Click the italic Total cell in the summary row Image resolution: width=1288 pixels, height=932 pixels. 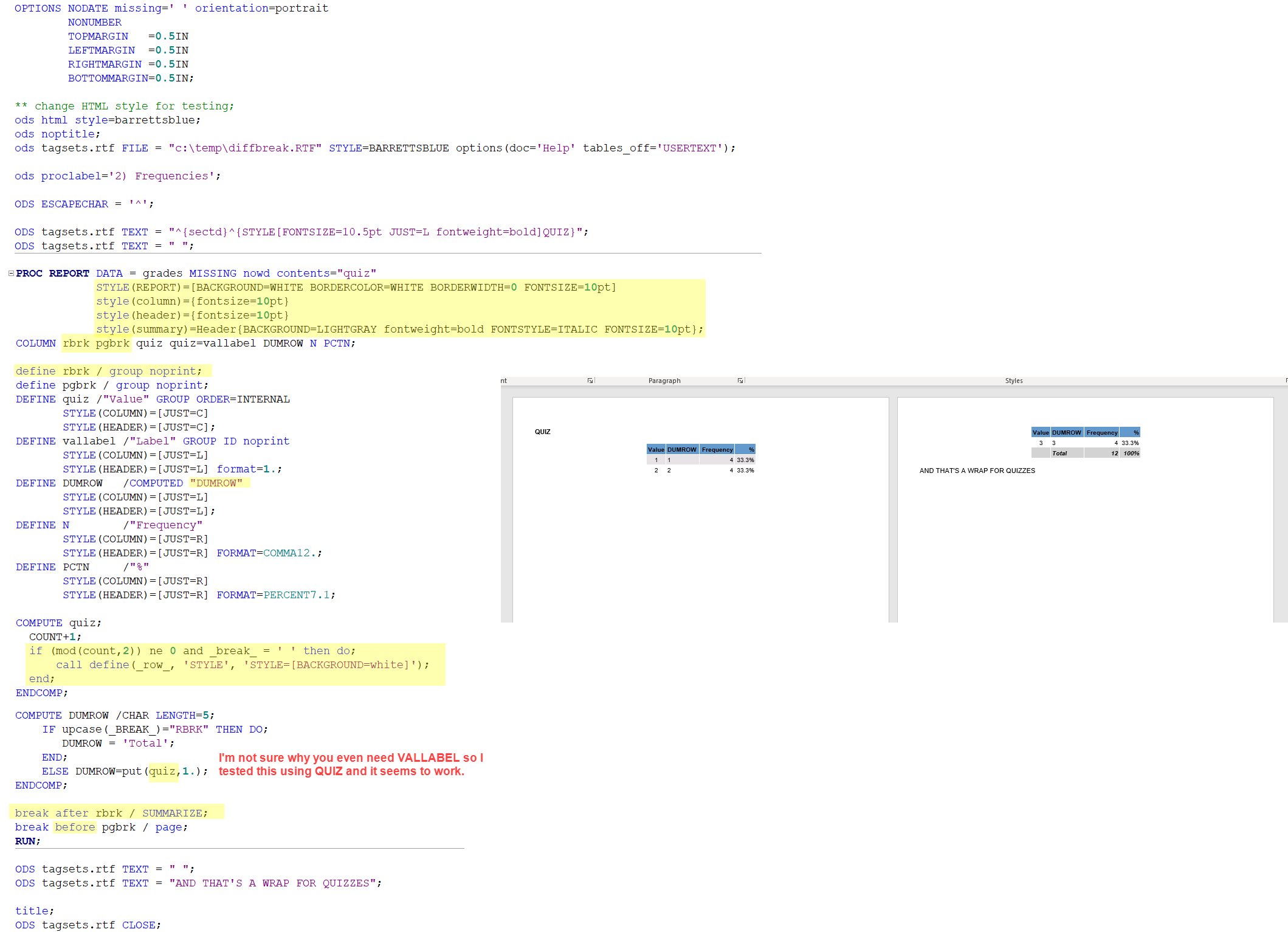(1059, 454)
